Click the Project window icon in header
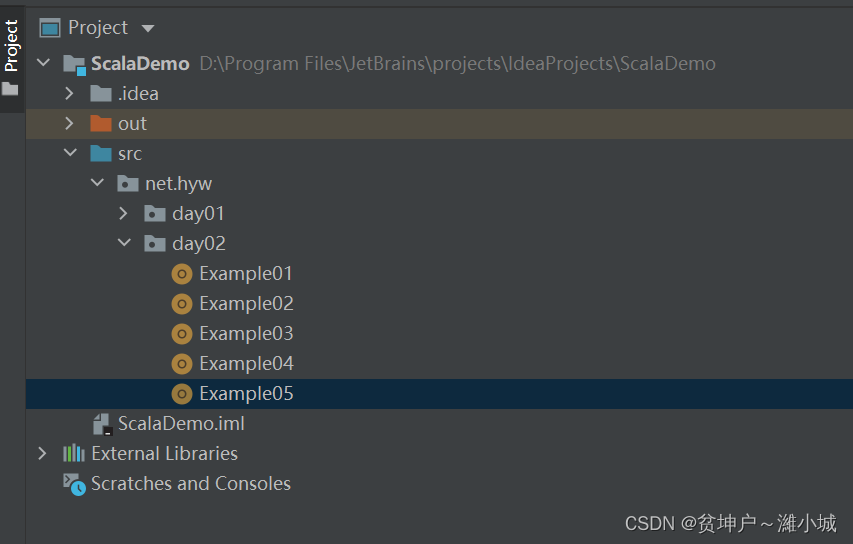This screenshot has height=544, width=853. pyautogui.click(x=50, y=28)
